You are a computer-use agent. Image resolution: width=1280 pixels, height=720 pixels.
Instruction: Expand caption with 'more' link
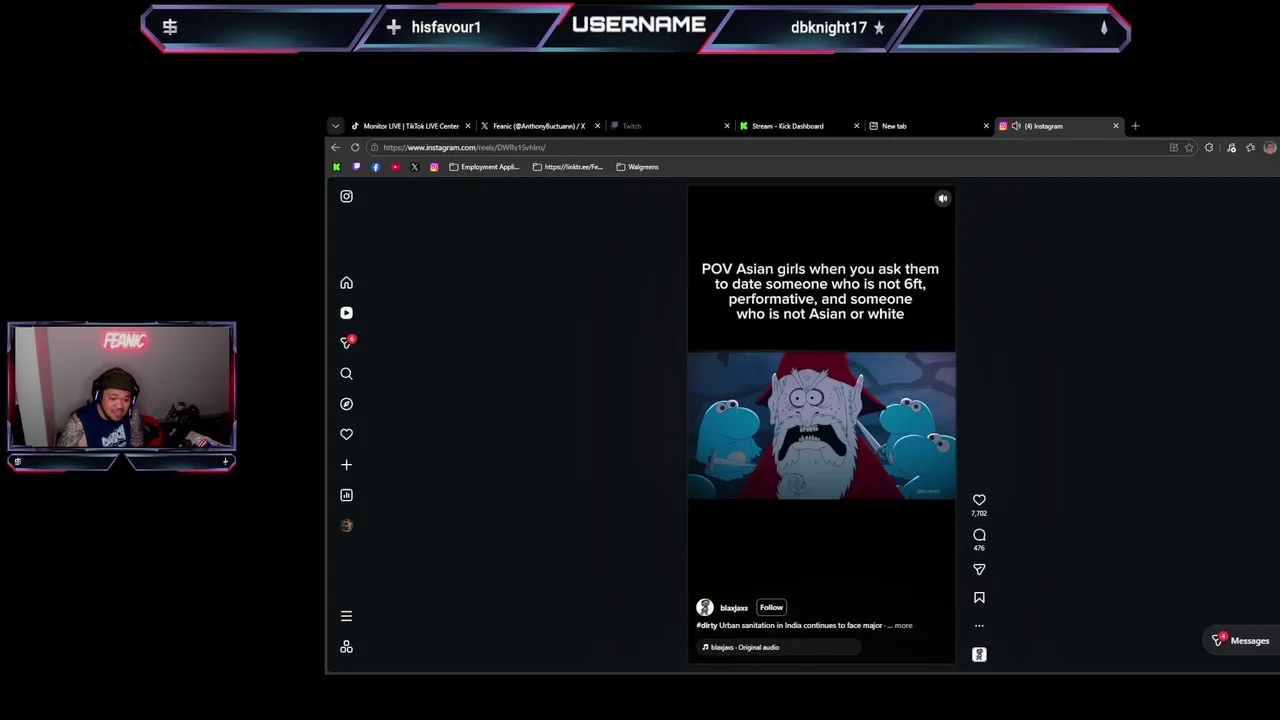[903, 625]
